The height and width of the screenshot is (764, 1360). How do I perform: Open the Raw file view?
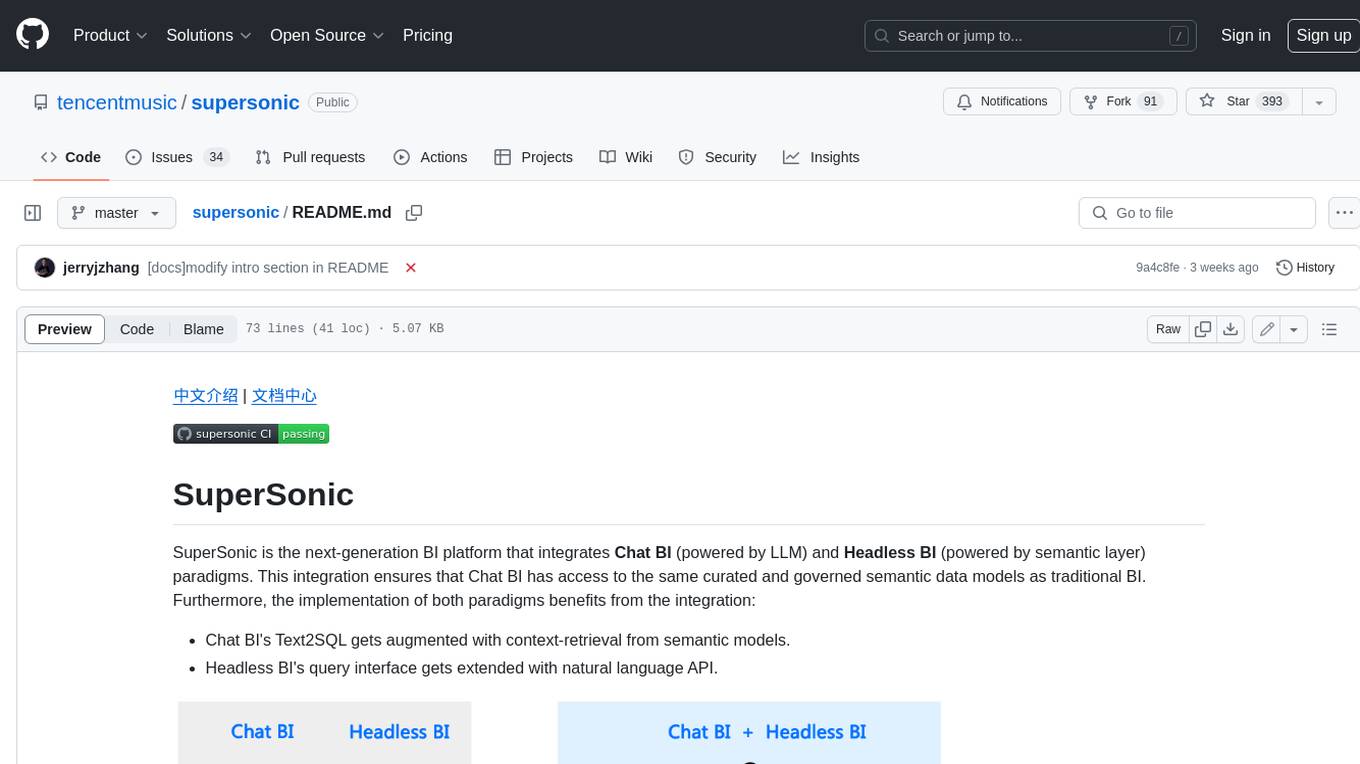[1168, 329]
